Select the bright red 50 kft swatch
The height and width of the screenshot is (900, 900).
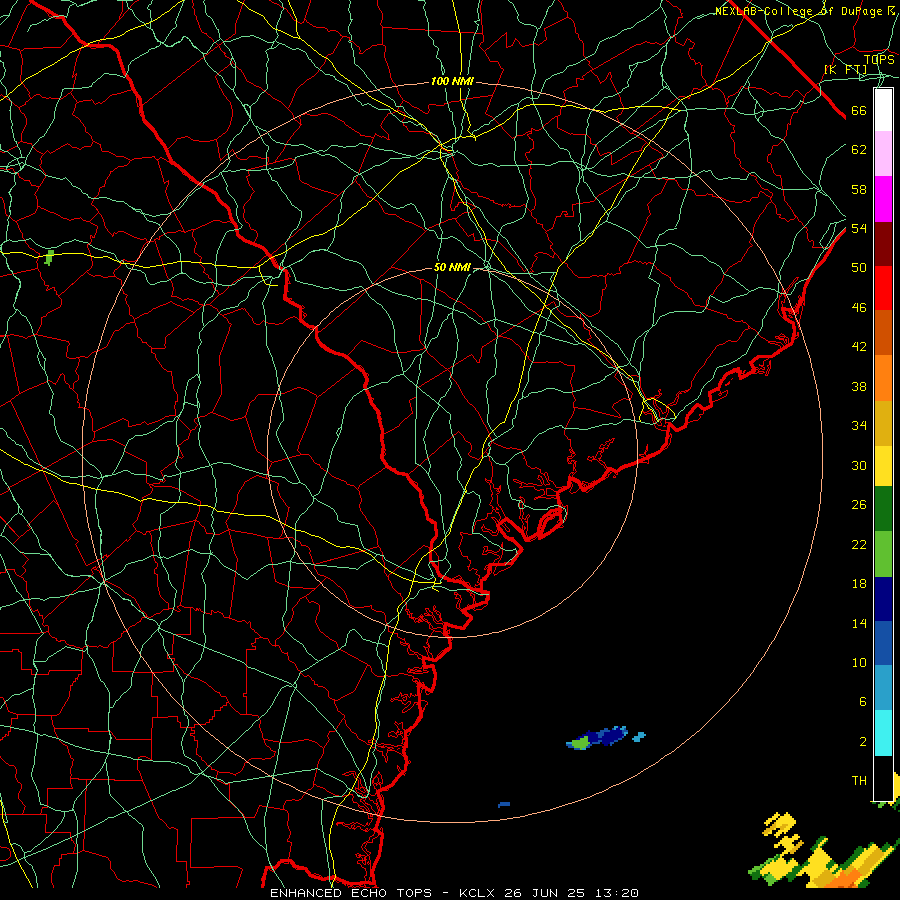883,288
